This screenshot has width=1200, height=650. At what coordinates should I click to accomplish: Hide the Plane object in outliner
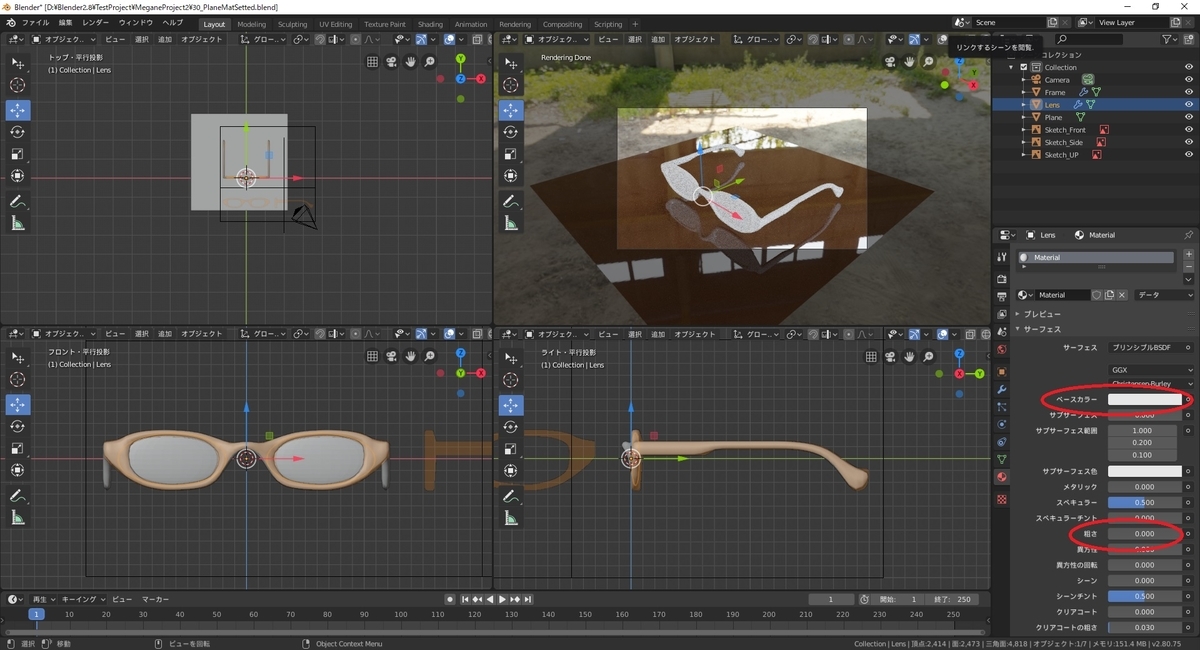[x=1189, y=117]
